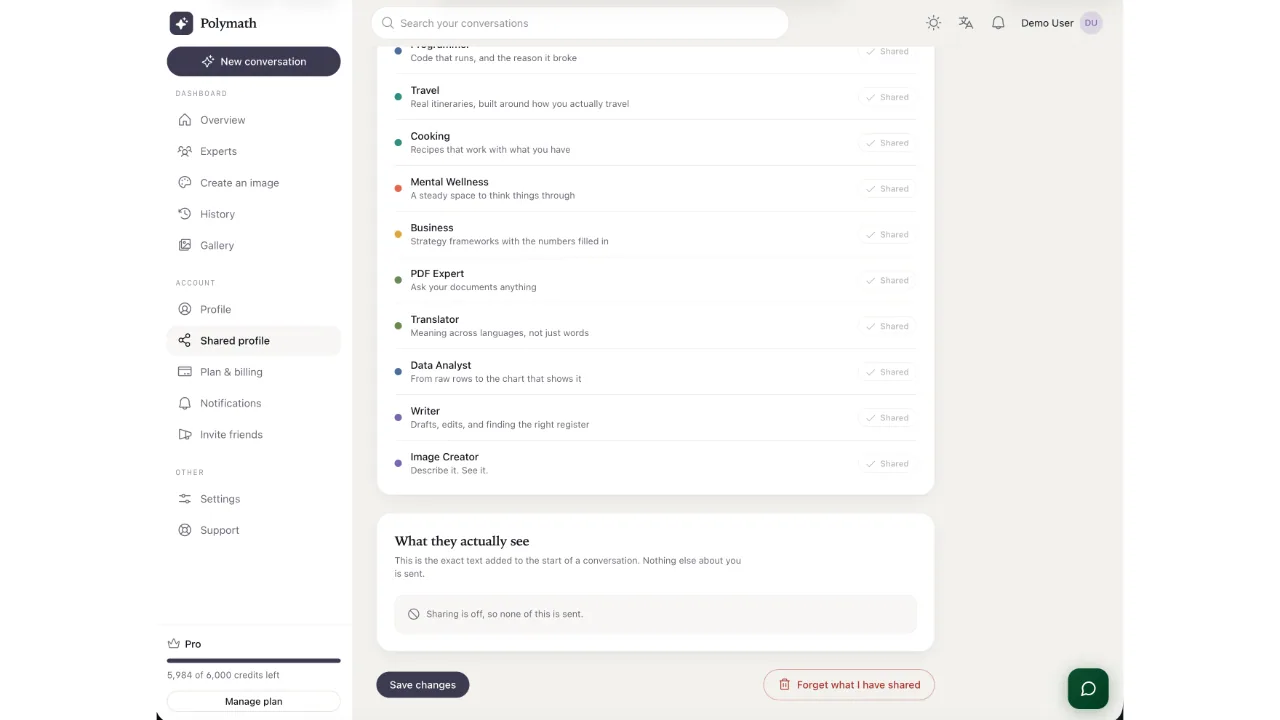Click the Polymath logo icon

181,23
